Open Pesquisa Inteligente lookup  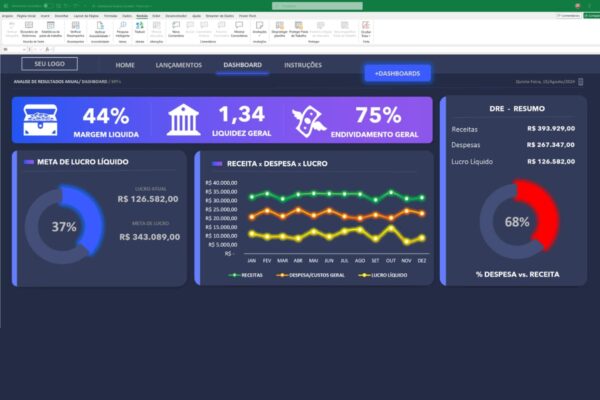tap(122, 29)
